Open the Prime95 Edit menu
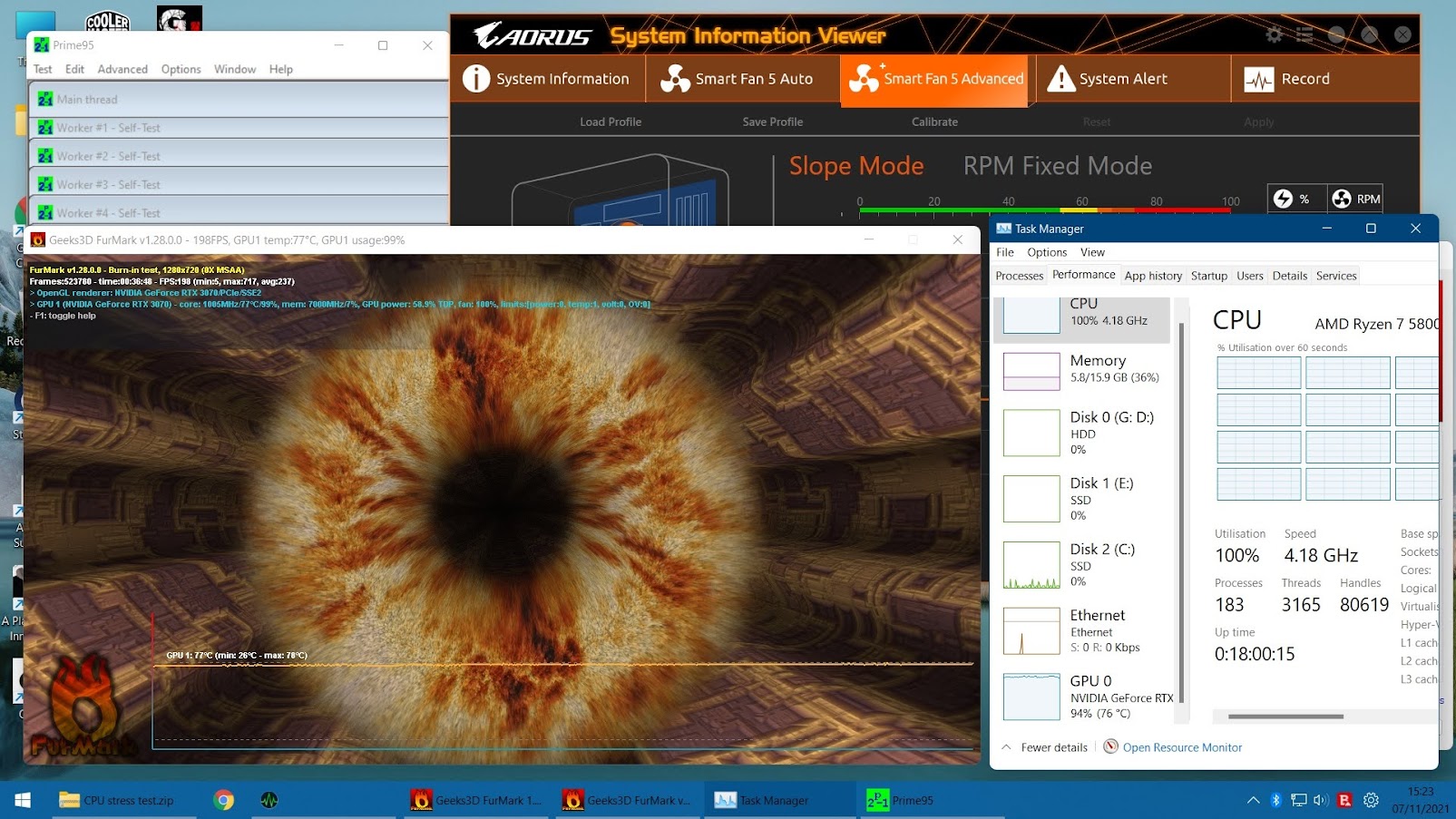The image size is (1456, 819). pos(74,69)
